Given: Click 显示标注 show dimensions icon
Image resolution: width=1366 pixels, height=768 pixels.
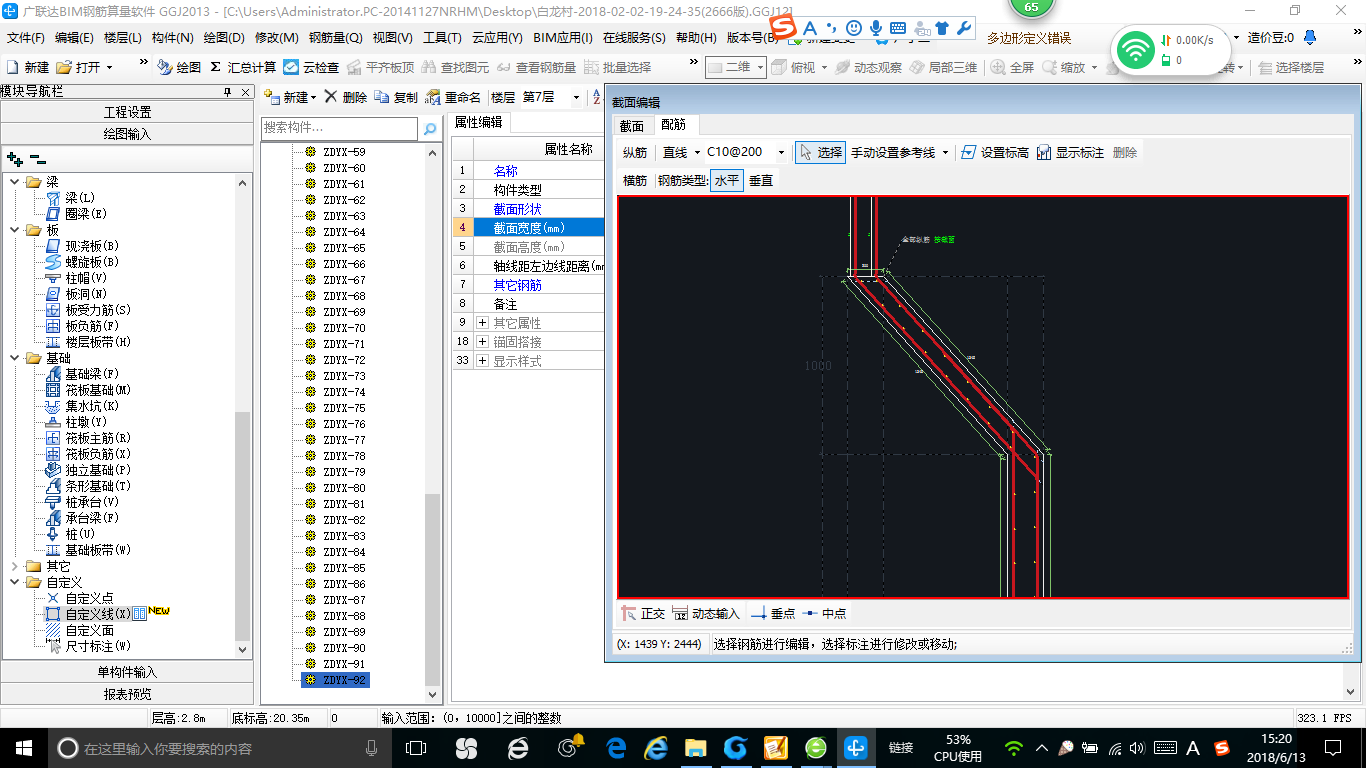Looking at the screenshot, I should [x=1044, y=152].
